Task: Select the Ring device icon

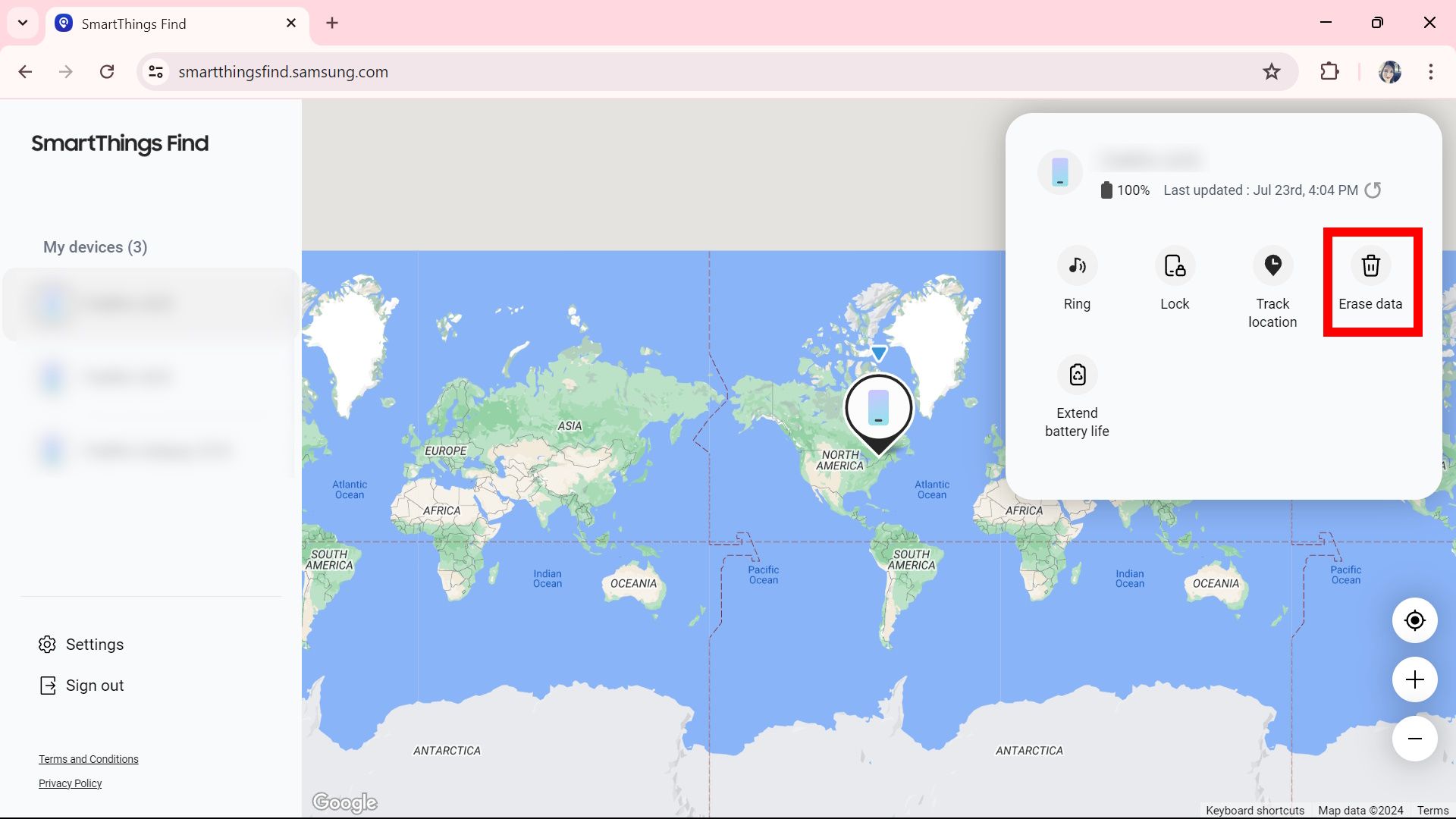Action: [x=1077, y=264]
